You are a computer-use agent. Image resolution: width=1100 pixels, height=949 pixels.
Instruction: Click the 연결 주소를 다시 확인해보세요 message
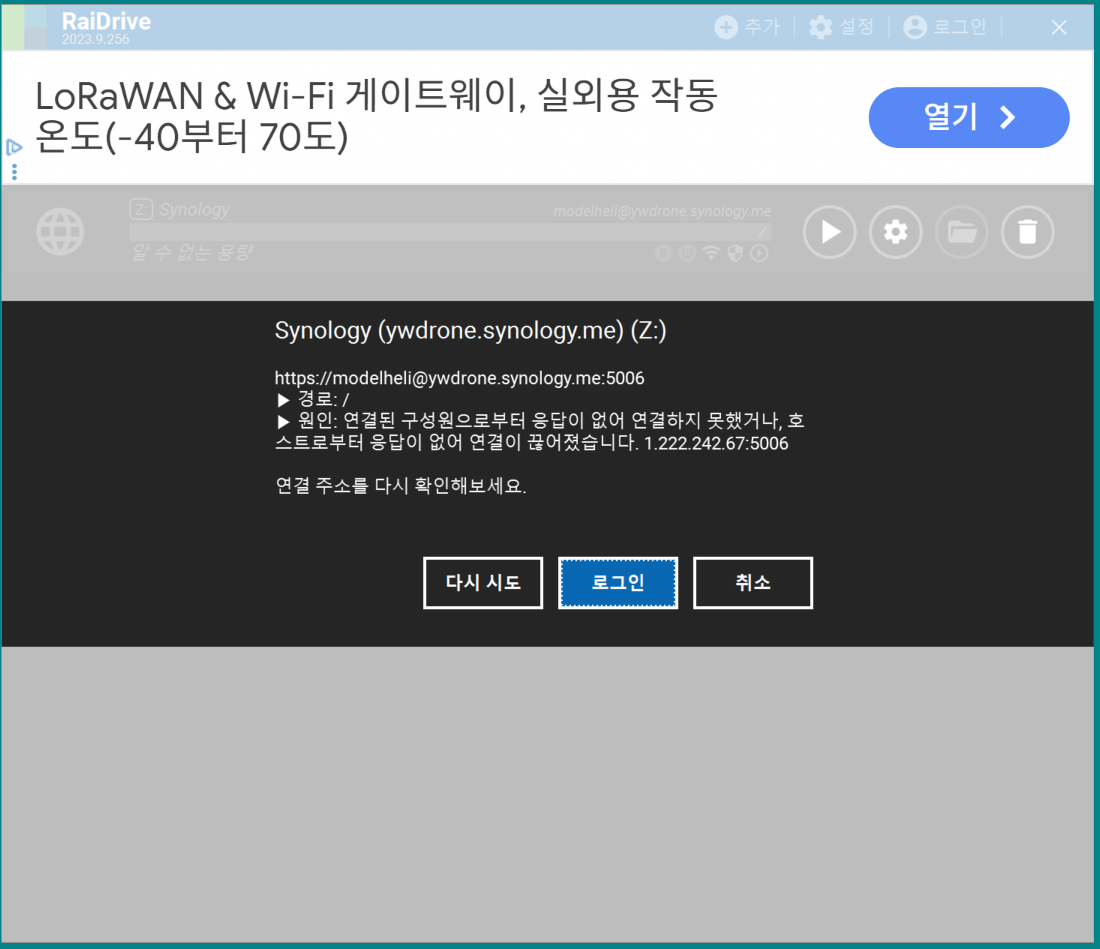(x=401, y=485)
